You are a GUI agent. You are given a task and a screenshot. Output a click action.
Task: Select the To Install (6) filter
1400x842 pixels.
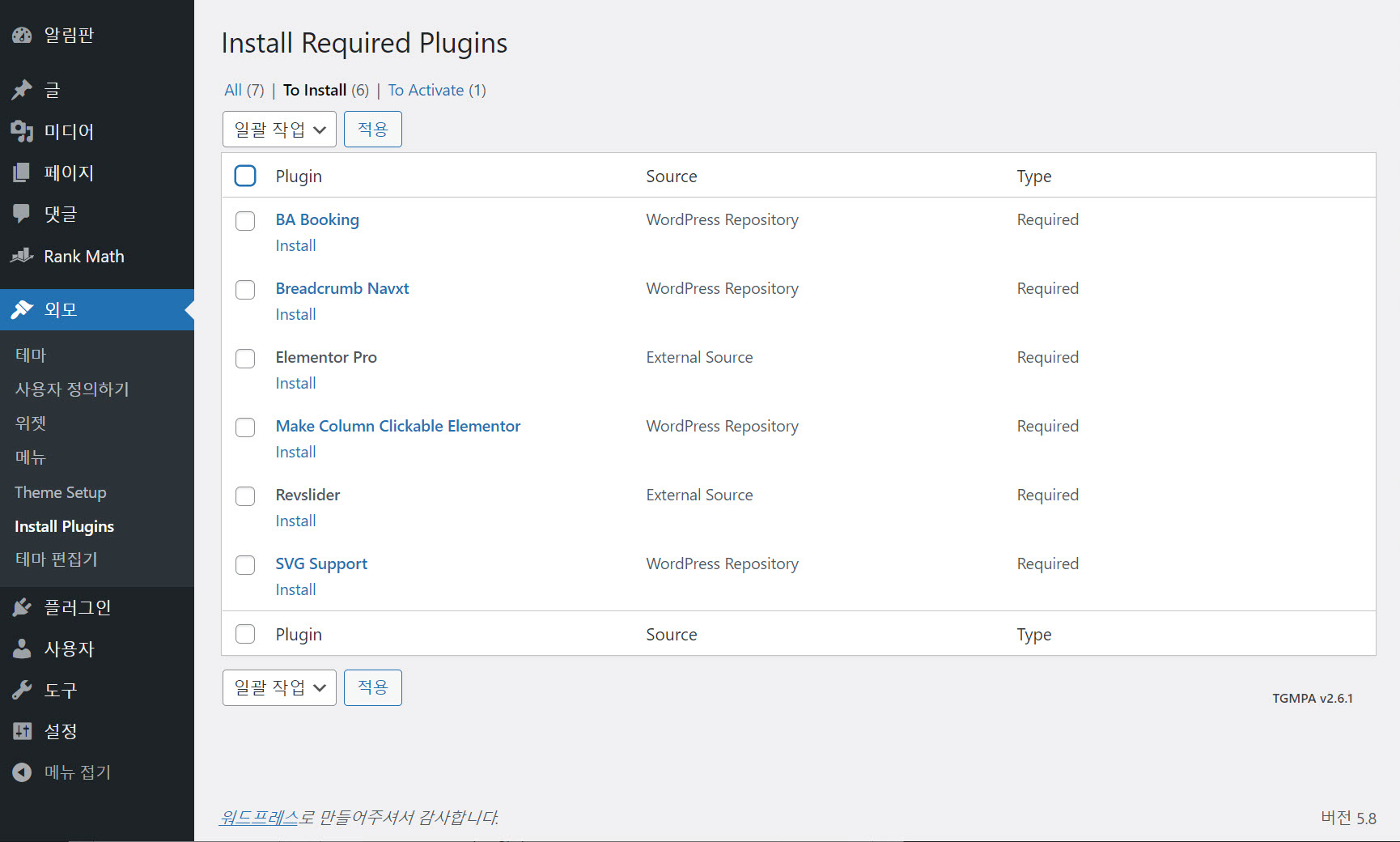[x=326, y=90]
